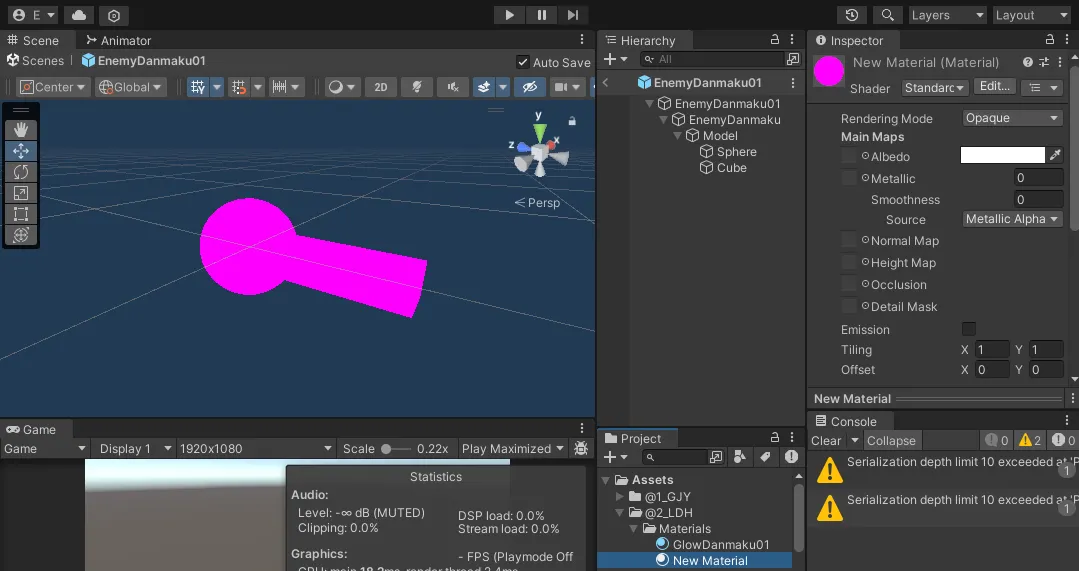
Task: Switch to the Console tab
Action: click(845, 421)
